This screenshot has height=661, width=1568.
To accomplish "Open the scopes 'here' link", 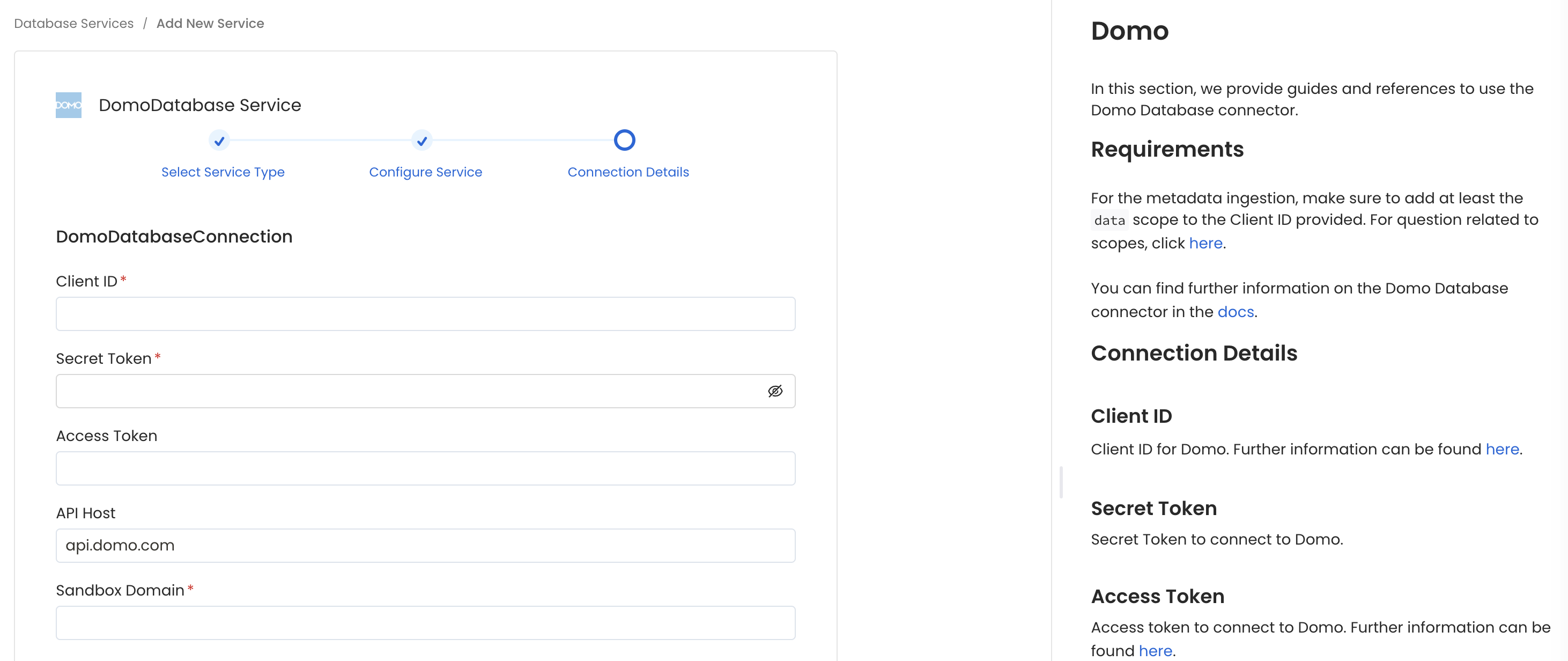I will point(1205,243).
